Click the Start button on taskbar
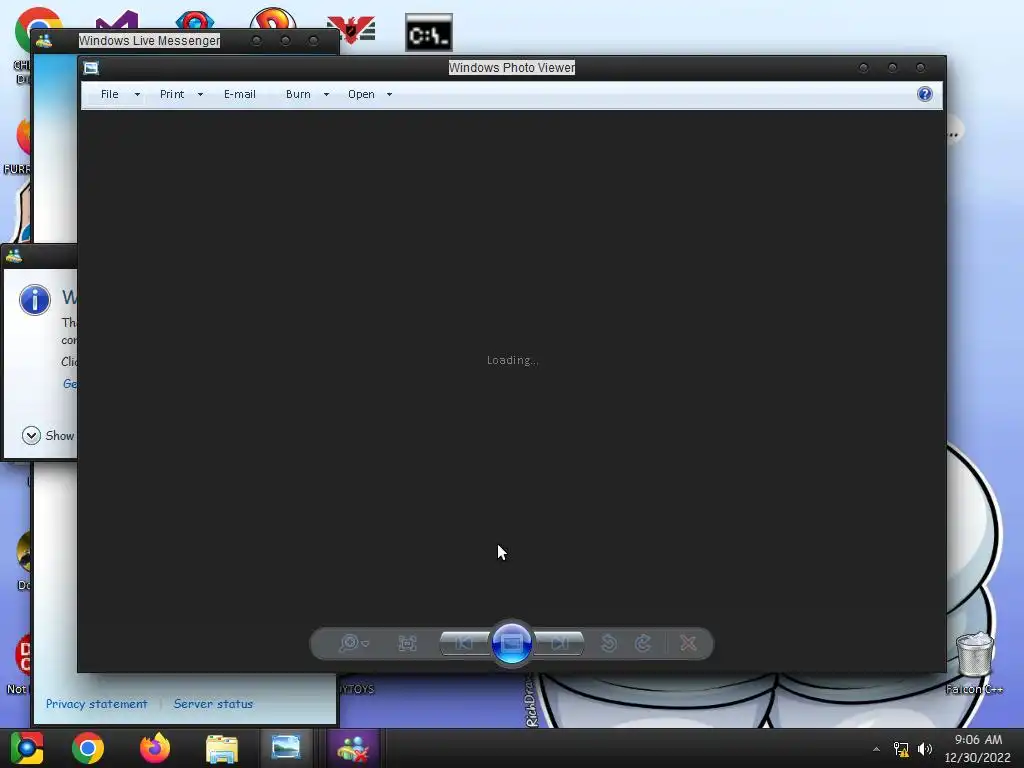The width and height of the screenshot is (1024, 768). (27, 748)
